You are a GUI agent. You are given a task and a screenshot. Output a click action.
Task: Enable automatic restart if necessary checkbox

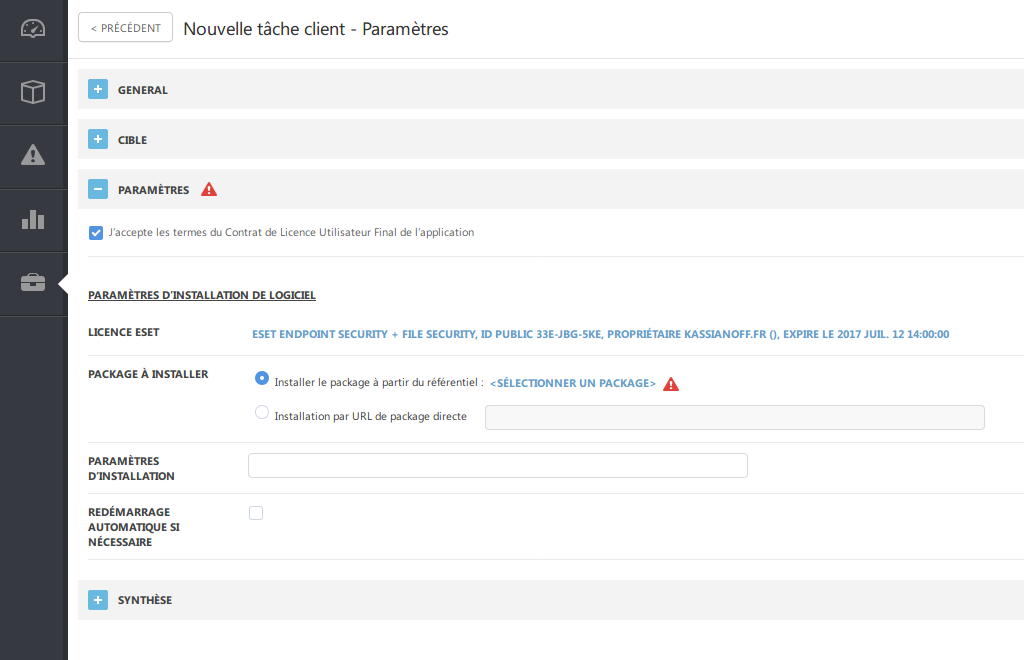coord(256,513)
